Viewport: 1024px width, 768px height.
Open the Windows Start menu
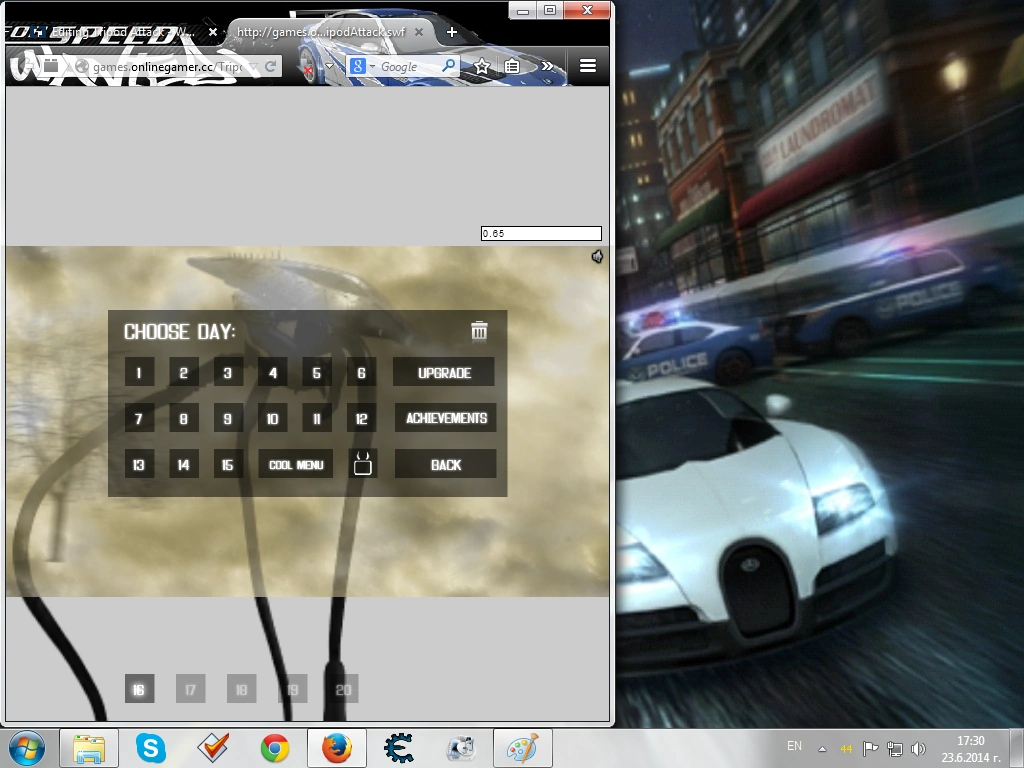[x=27, y=748]
